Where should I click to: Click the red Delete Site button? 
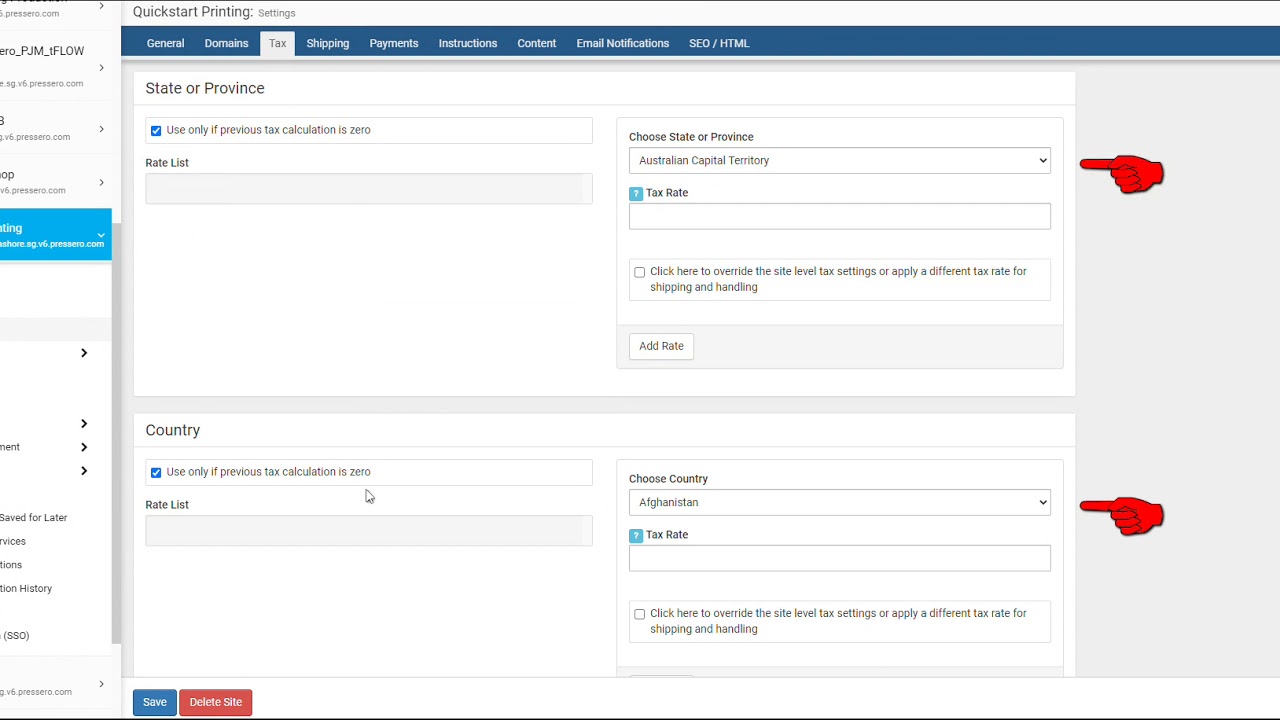click(x=216, y=702)
